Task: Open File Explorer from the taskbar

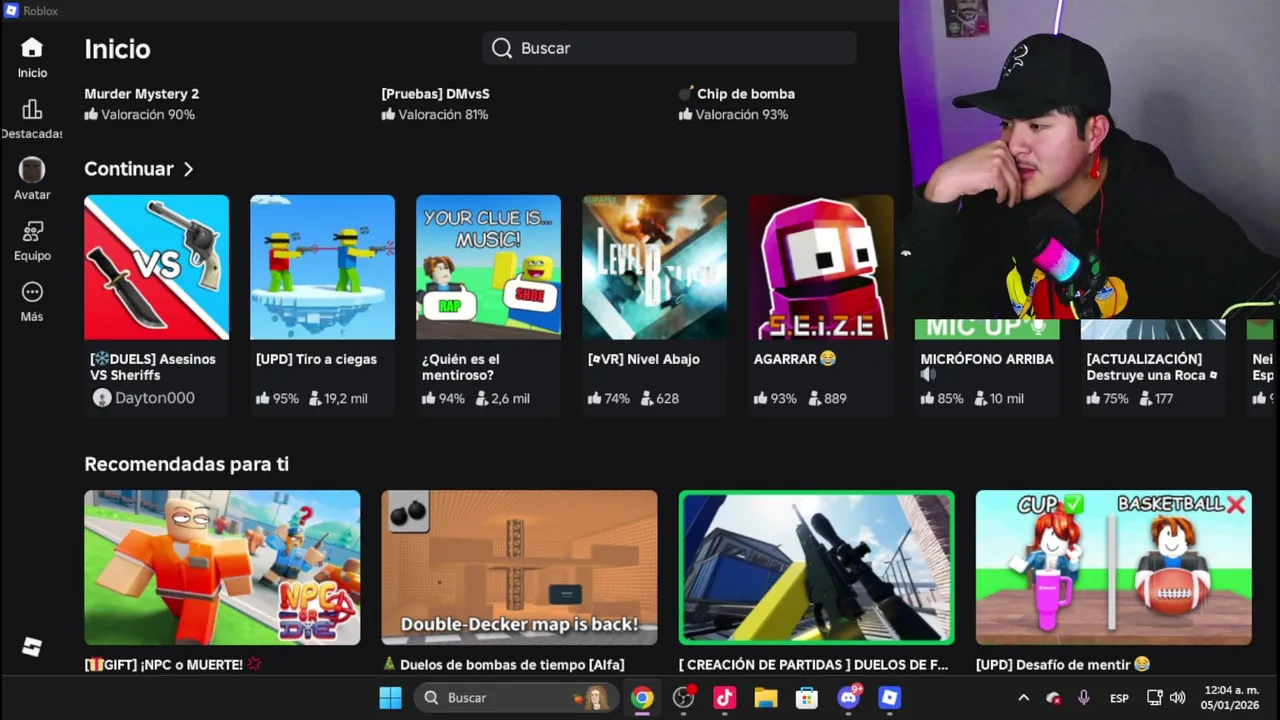Action: (x=766, y=698)
